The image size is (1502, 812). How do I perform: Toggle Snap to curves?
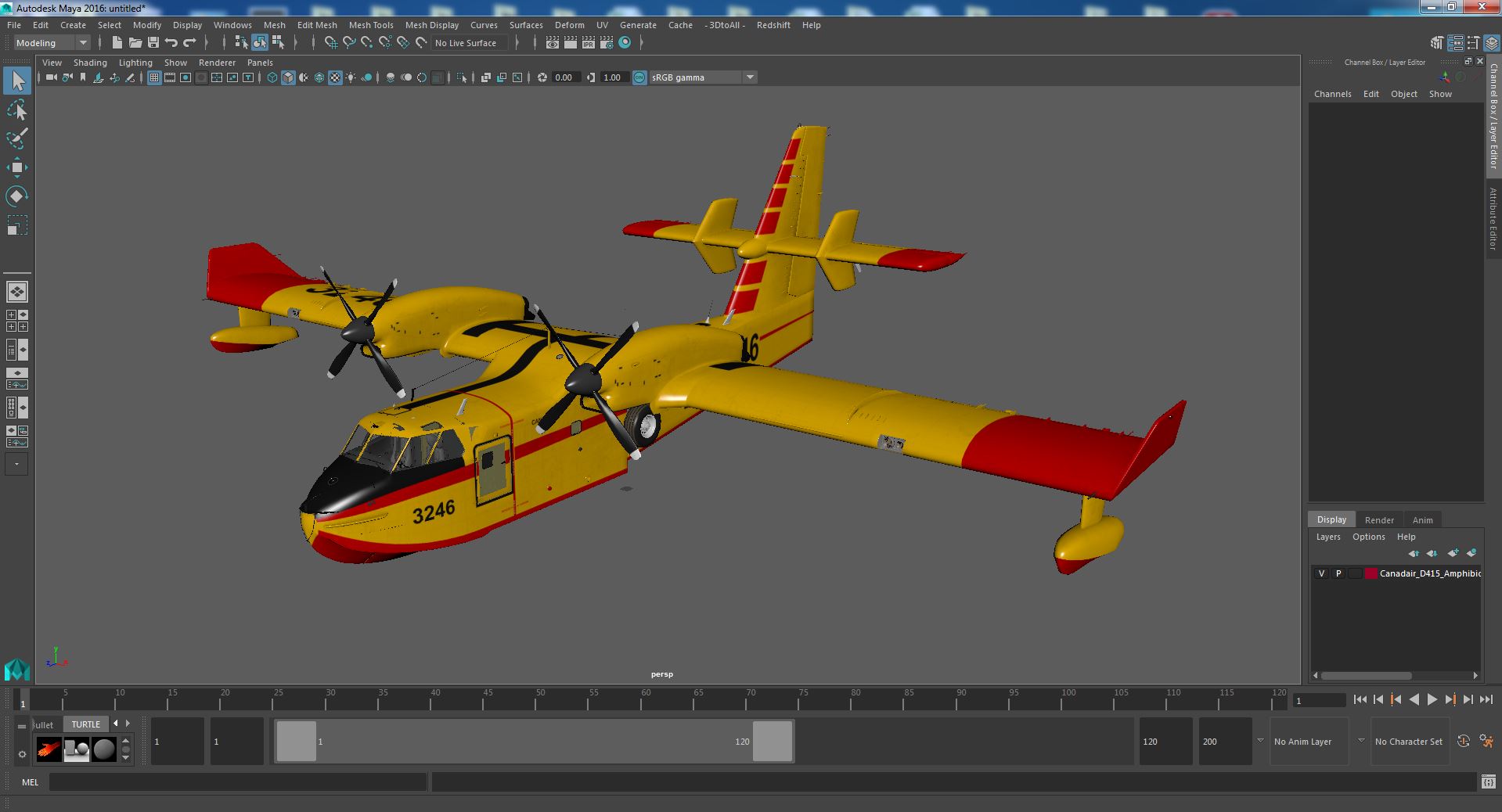tap(349, 43)
